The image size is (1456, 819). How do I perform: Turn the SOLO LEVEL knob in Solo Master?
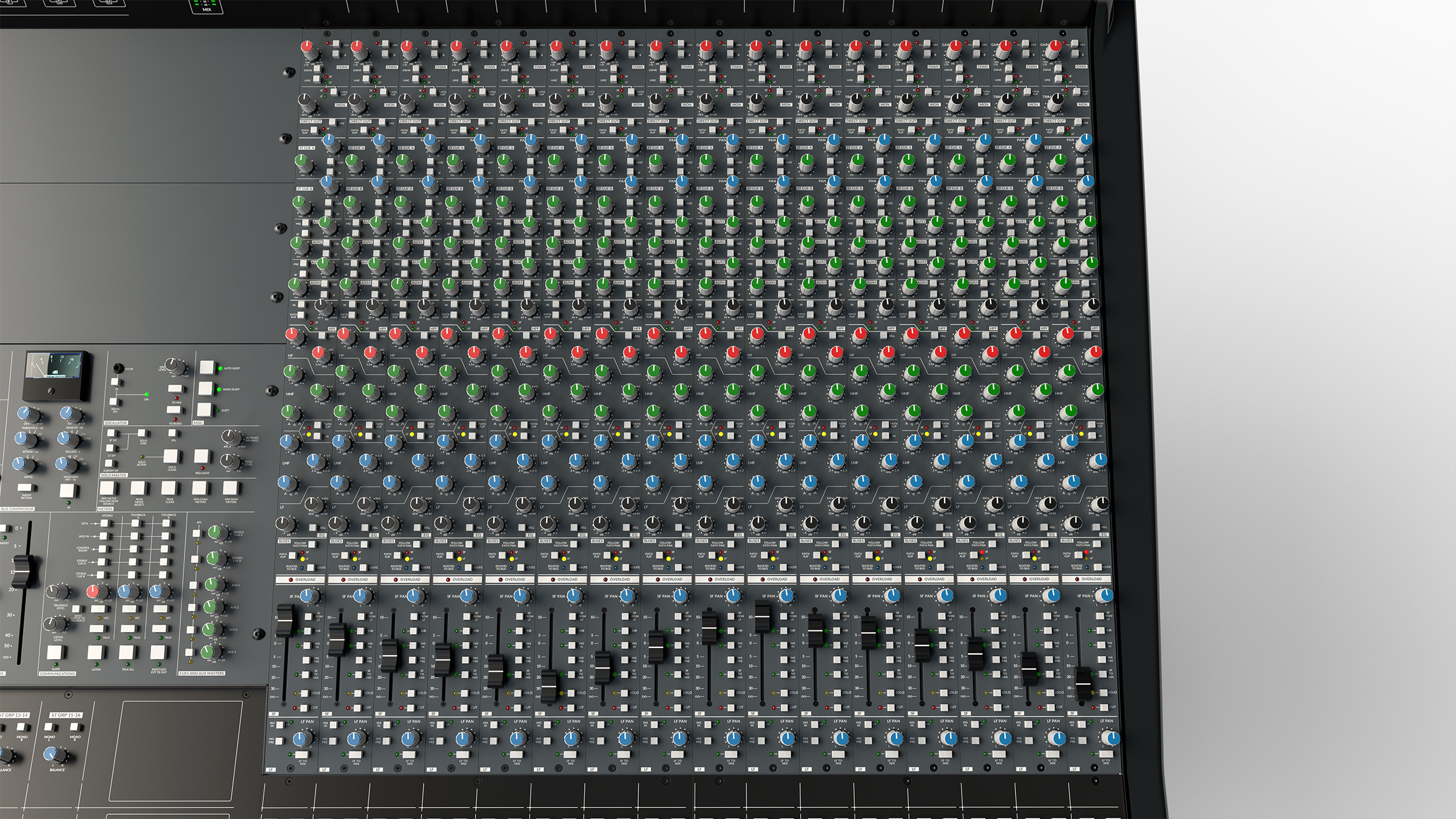[227, 461]
